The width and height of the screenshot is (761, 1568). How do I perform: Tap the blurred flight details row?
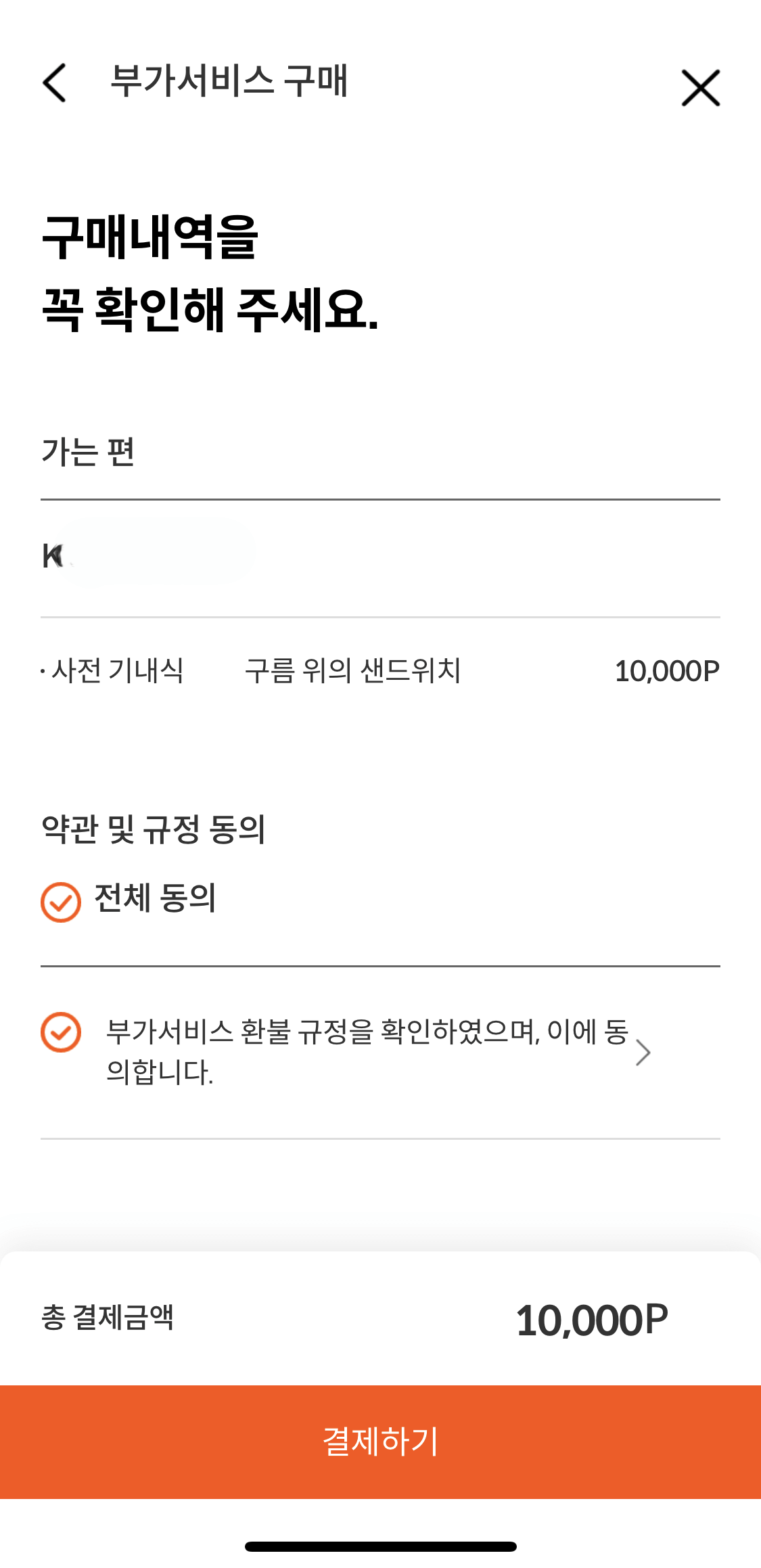click(380, 559)
